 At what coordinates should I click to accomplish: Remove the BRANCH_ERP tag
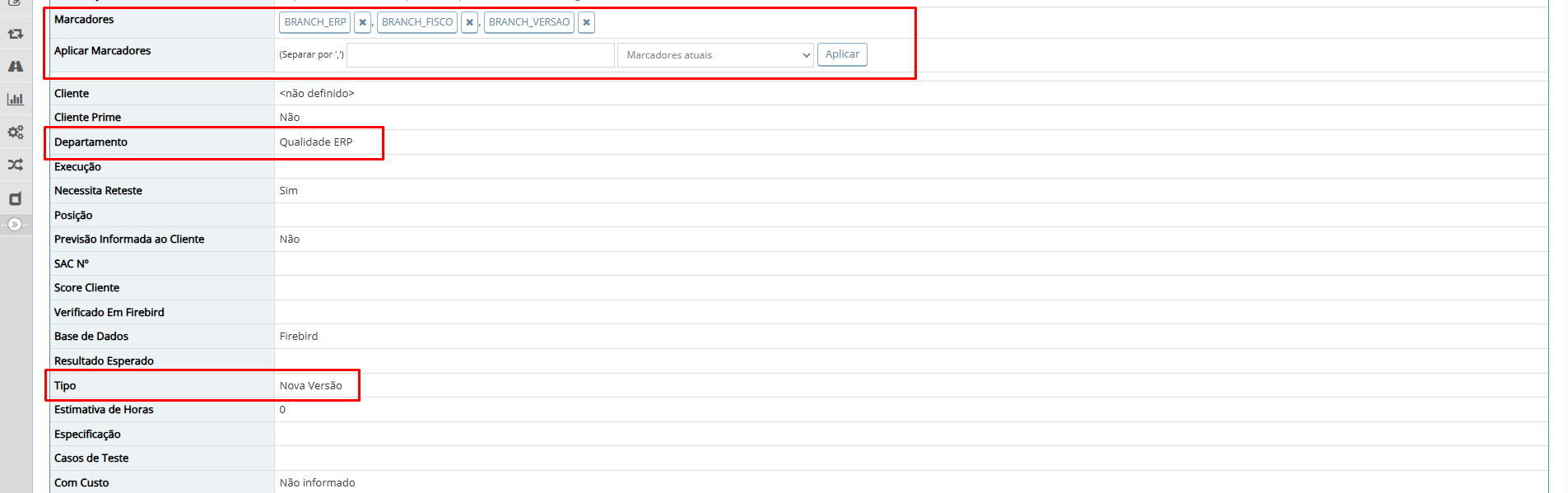362,22
